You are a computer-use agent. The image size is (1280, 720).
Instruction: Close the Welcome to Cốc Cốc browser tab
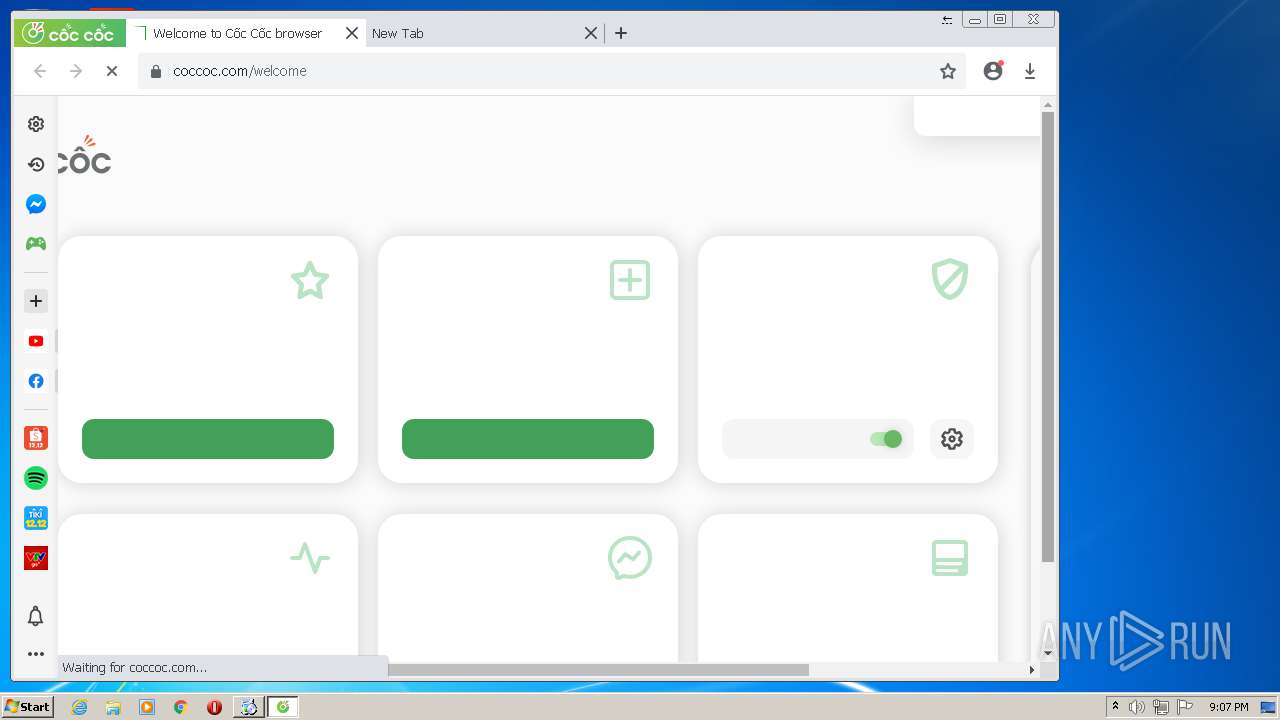click(x=352, y=33)
